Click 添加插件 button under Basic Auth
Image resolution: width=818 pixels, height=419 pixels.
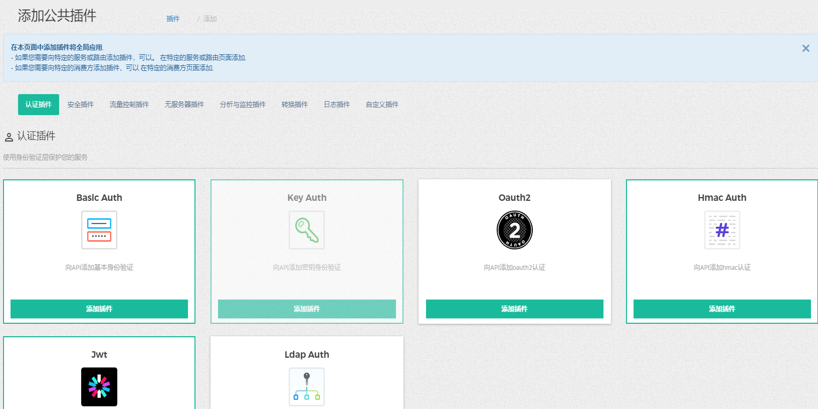coord(99,309)
